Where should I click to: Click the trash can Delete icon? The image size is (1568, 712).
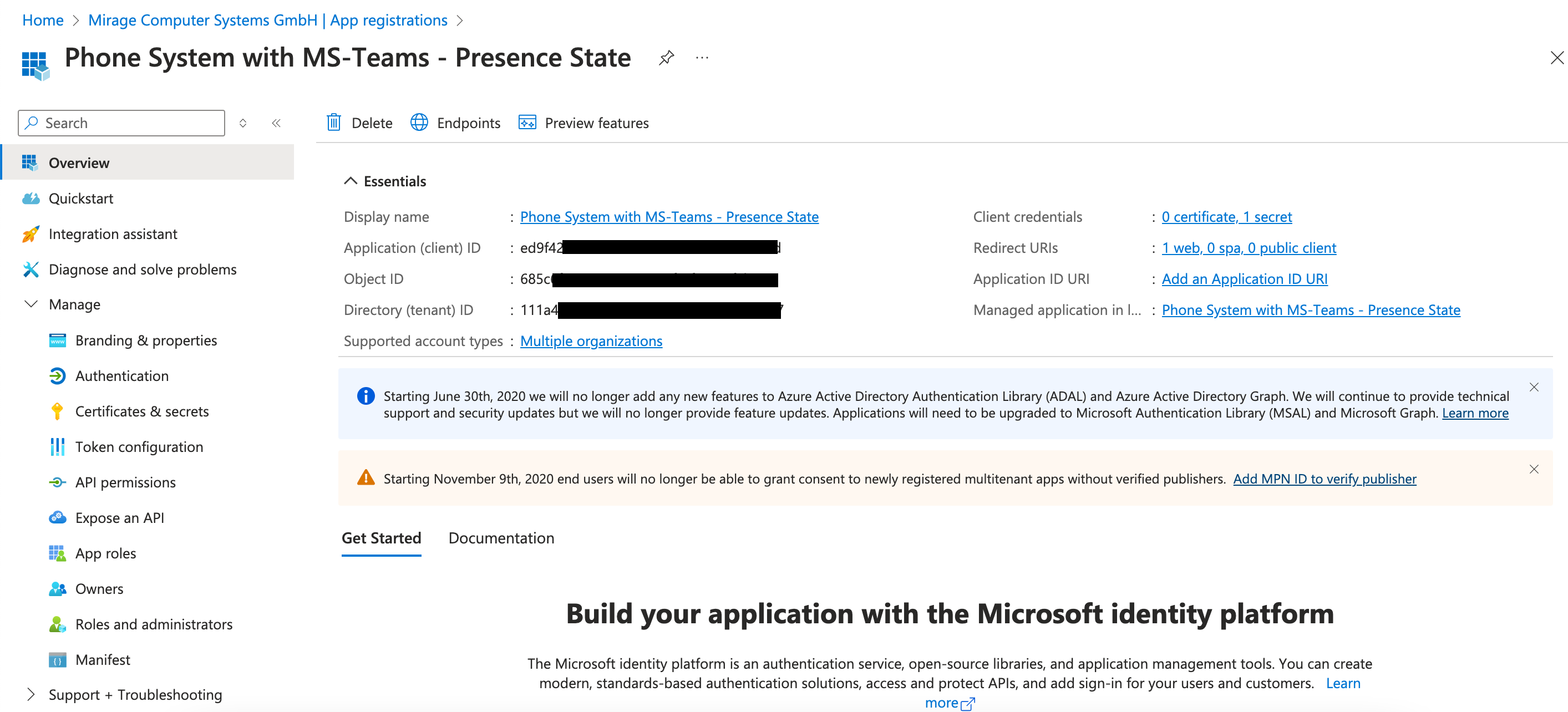pyautogui.click(x=333, y=123)
